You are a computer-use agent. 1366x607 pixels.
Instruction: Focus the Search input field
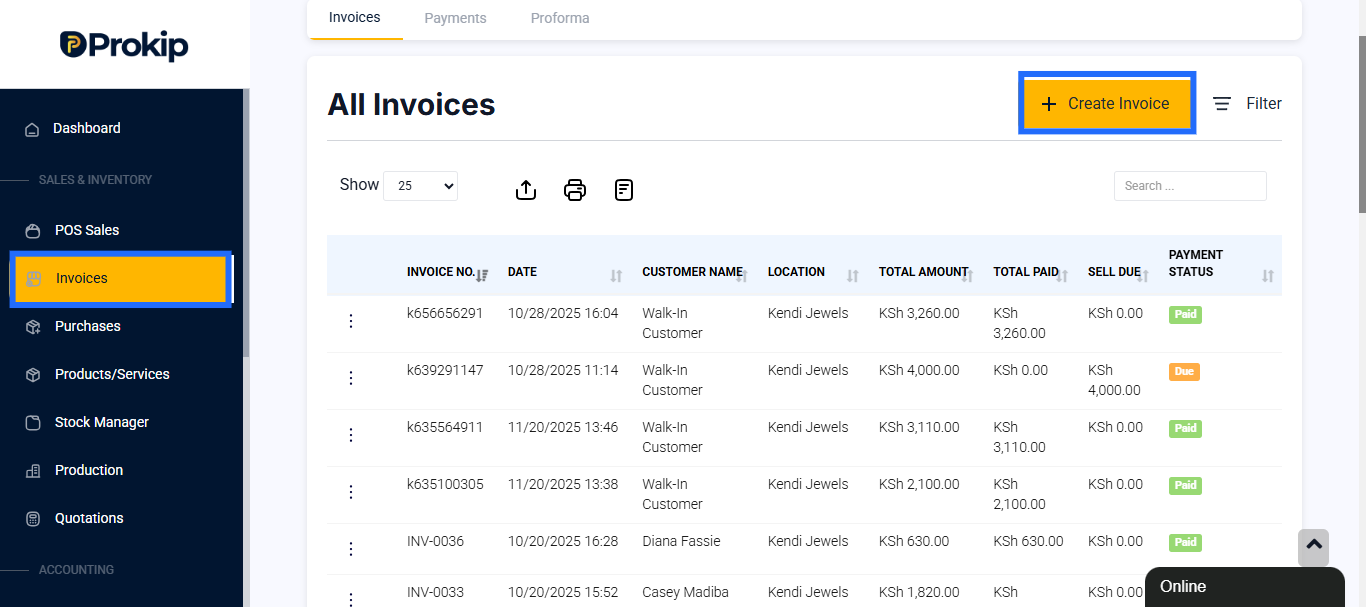coord(1190,186)
